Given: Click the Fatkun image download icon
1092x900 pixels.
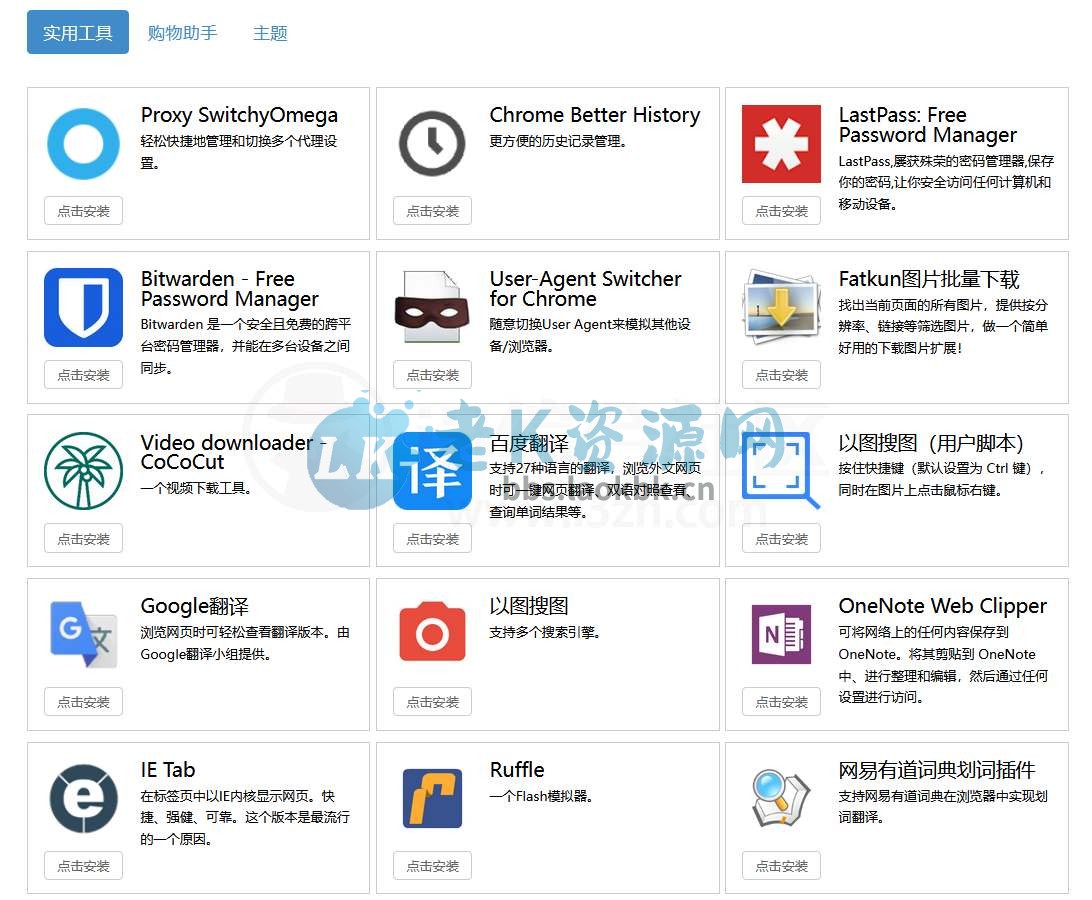Looking at the screenshot, I should point(781,307).
